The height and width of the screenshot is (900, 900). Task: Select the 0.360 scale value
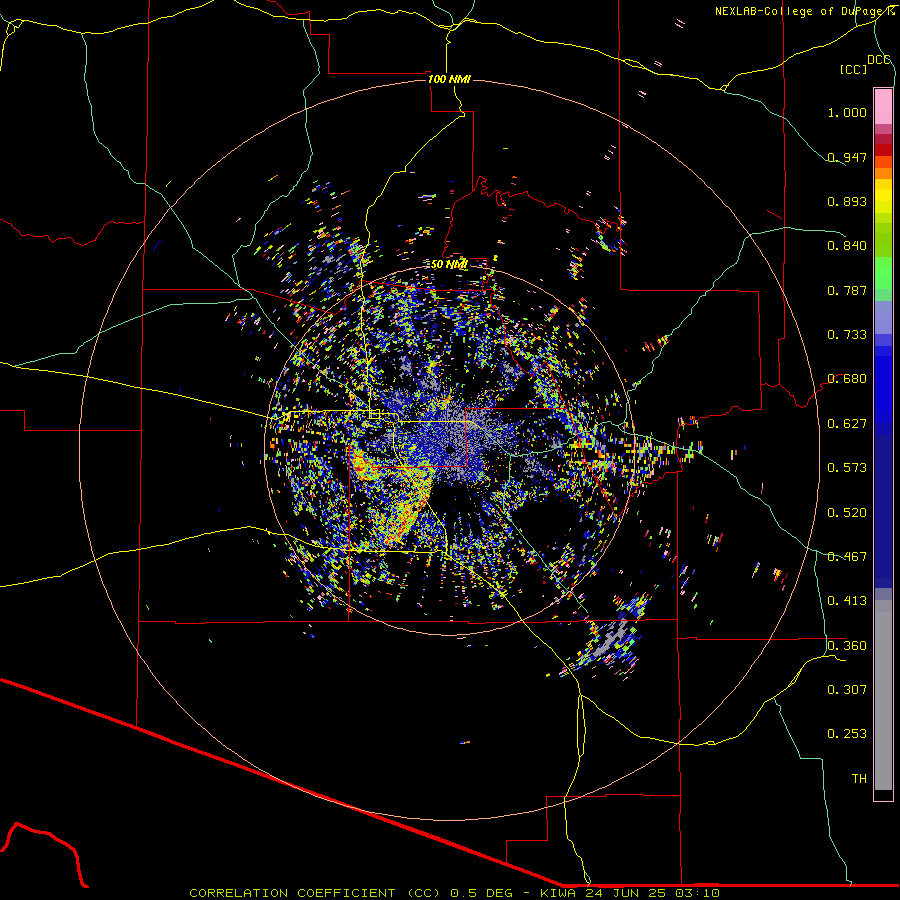pos(847,646)
